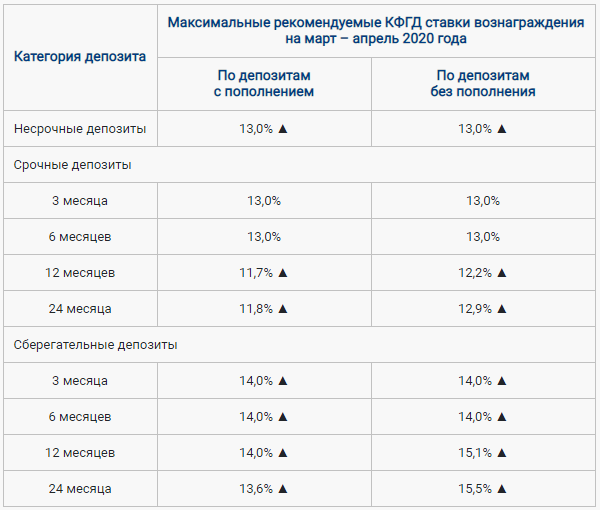This screenshot has height=510, width=600.
Task: Click the up triangle beside 11,8%
Action: [x=283, y=308]
